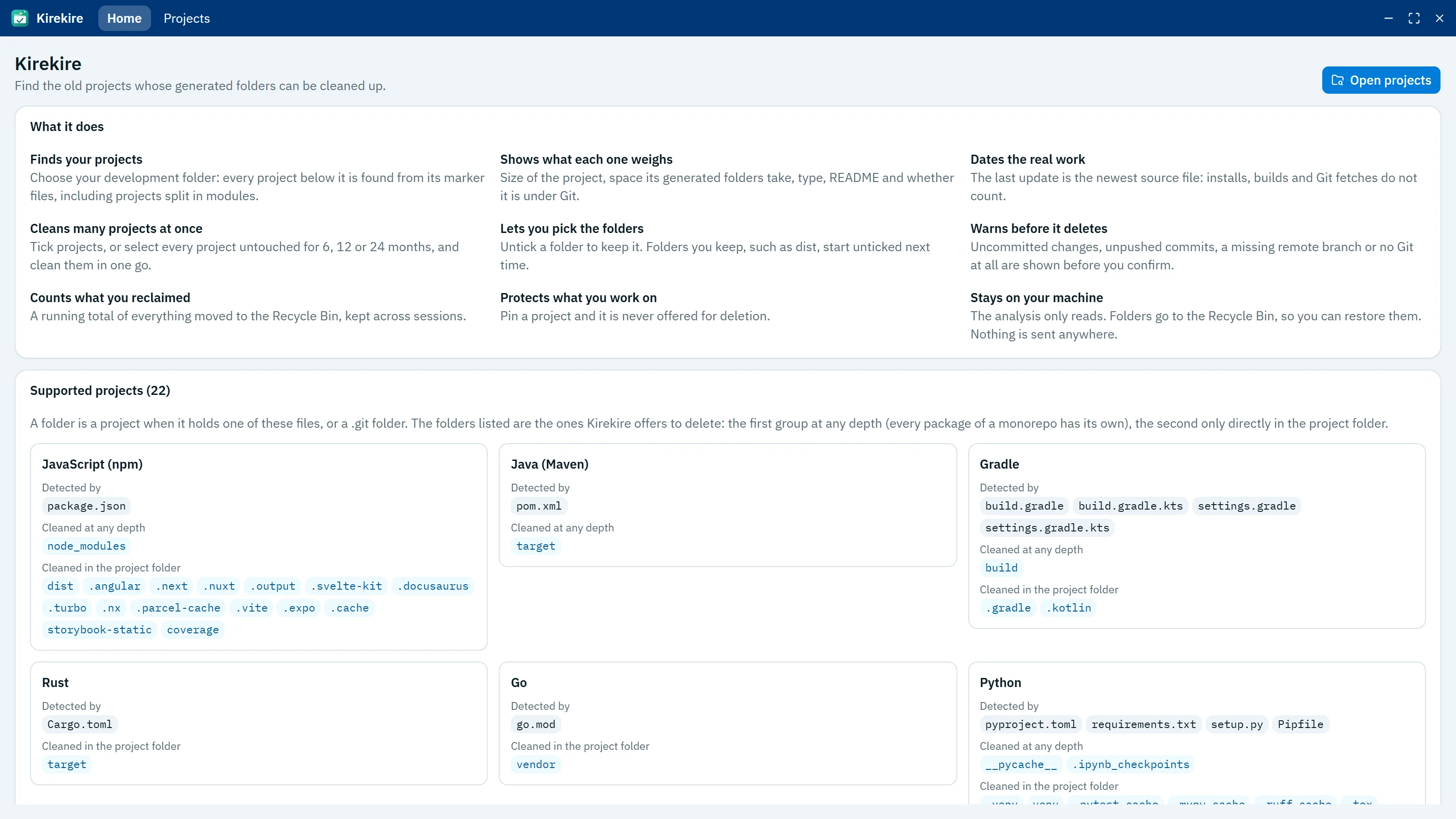Click the coverage folder chip
1456x819 pixels.
tap(193, 630)
